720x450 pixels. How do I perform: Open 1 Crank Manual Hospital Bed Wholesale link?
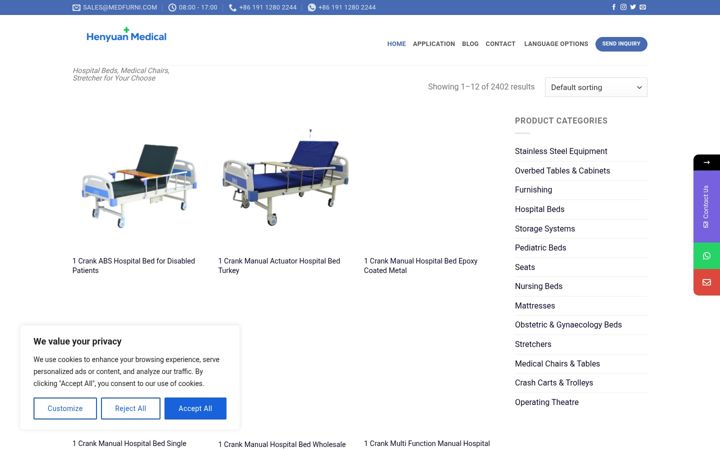[x=282, y=444]
